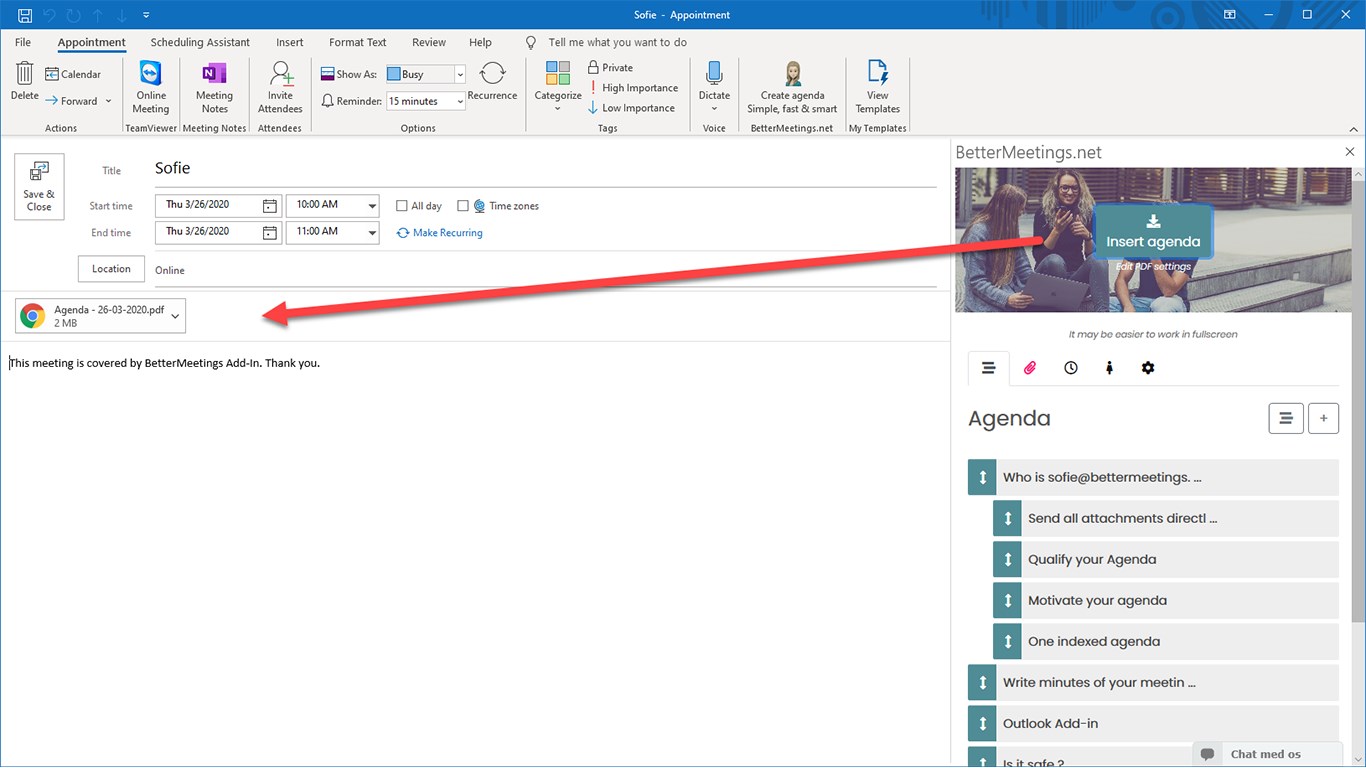The width and height of the screenshot is (1366, 768).
Task: Open the attachments paperclip tab in BetterMeetings
Action: (1030, 368)
